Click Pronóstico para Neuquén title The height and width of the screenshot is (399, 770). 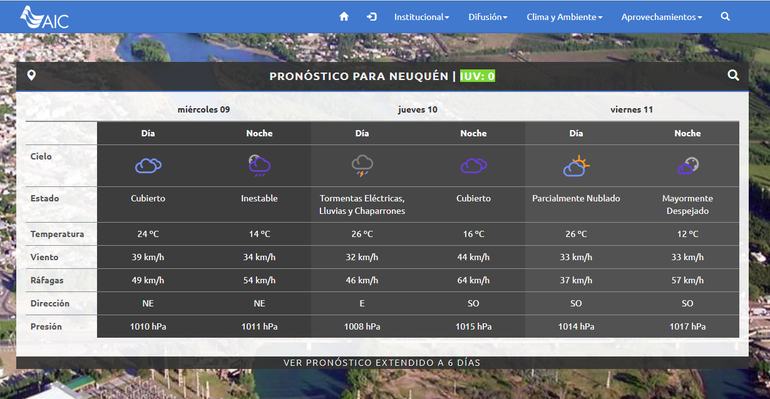(x=359, y=76)
